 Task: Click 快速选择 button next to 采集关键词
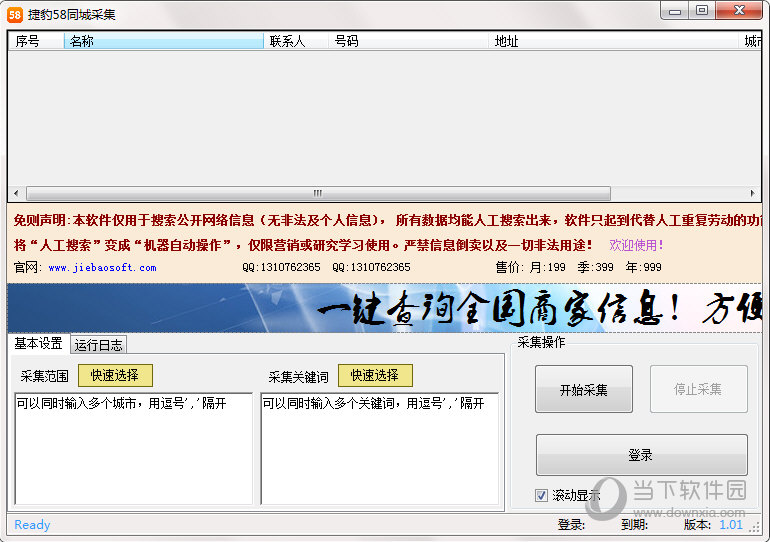click(375, 376)
